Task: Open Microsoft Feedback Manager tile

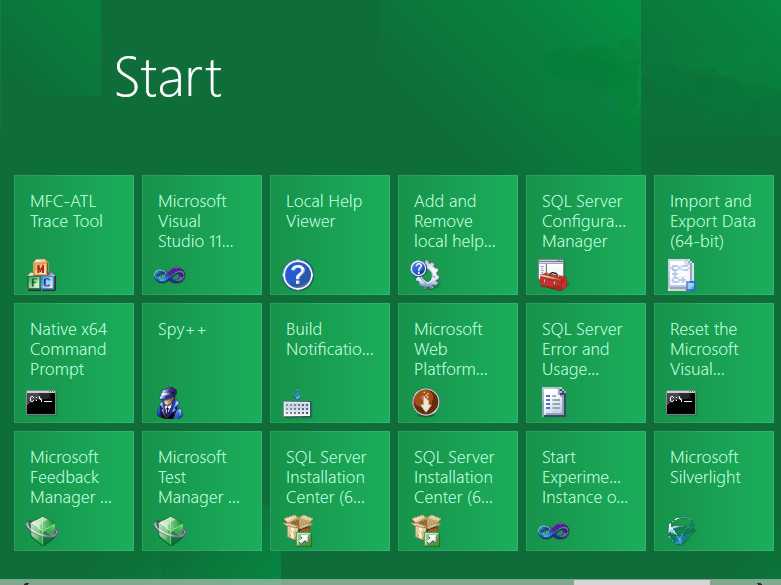Action: 73,491
